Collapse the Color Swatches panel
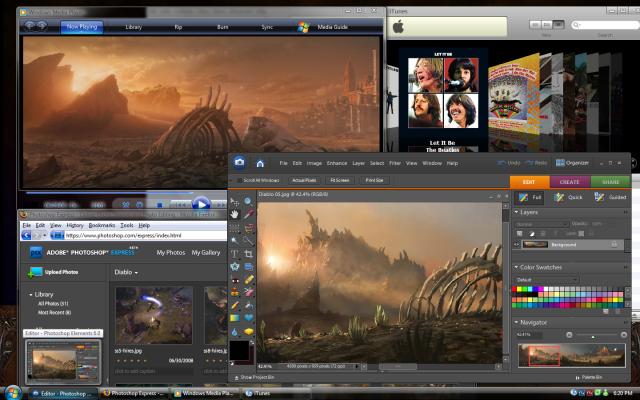 (516, 267)
